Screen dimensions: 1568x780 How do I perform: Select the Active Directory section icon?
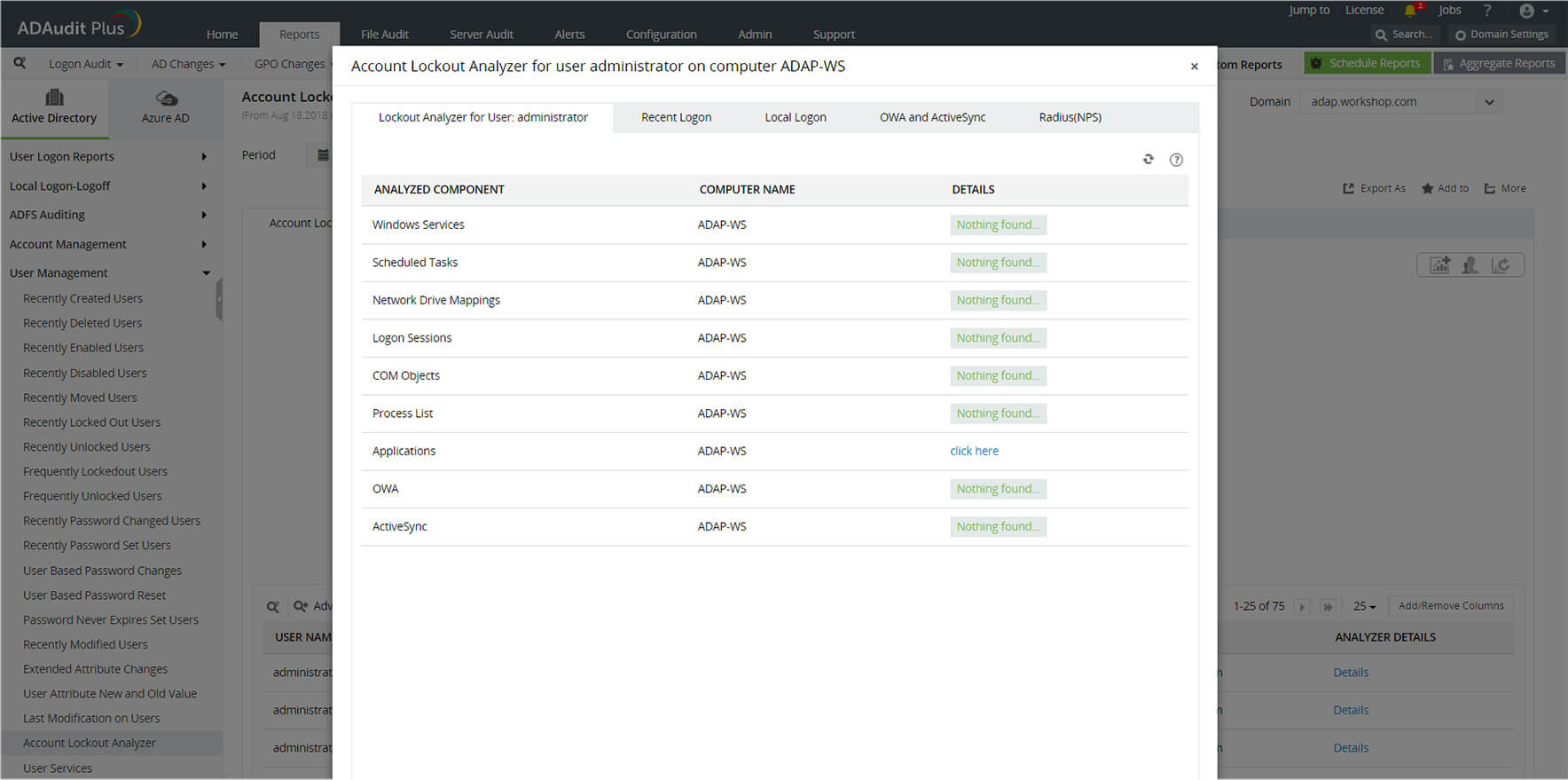point(54,98)
